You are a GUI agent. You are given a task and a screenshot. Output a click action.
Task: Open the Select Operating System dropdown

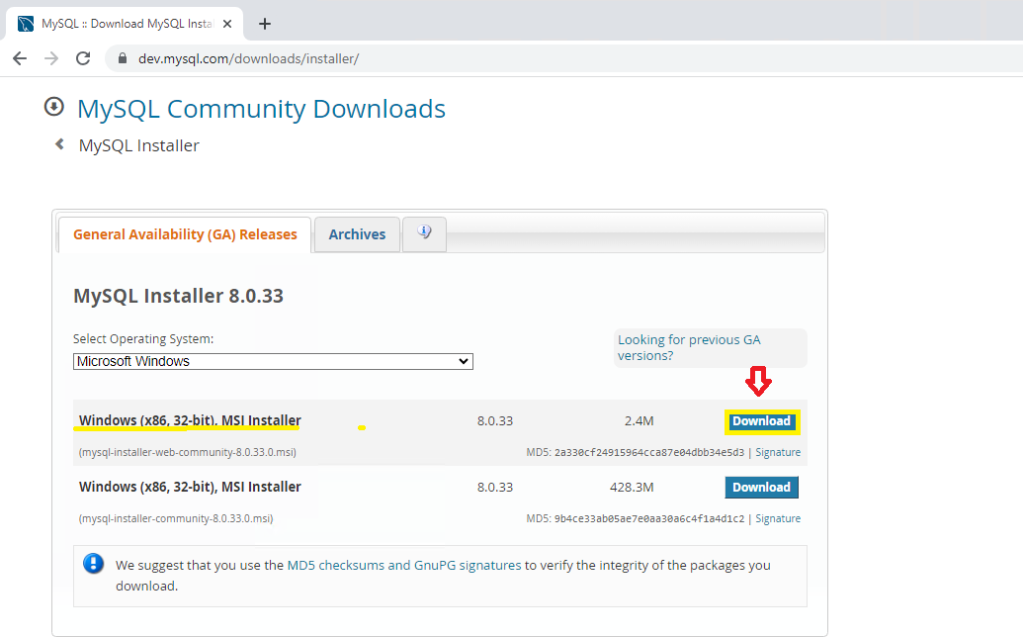tap(273, 361)
